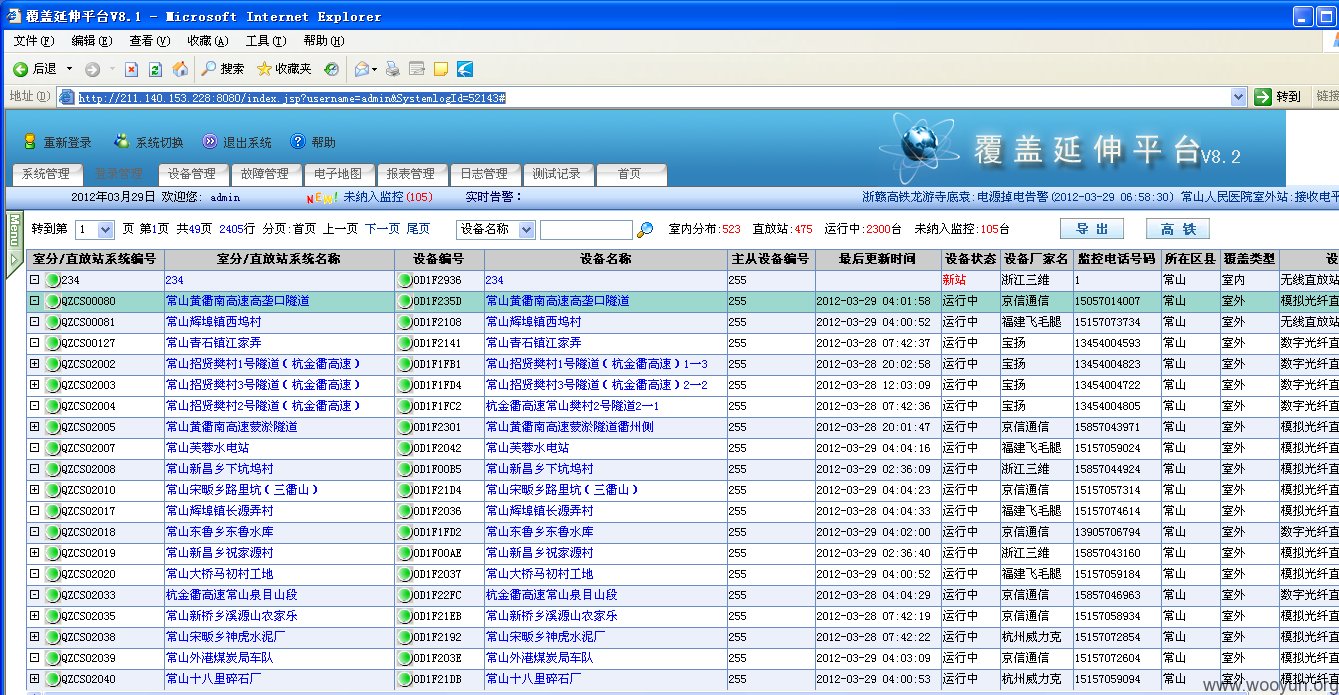Go to 下一页 next page link

point(382,229)
